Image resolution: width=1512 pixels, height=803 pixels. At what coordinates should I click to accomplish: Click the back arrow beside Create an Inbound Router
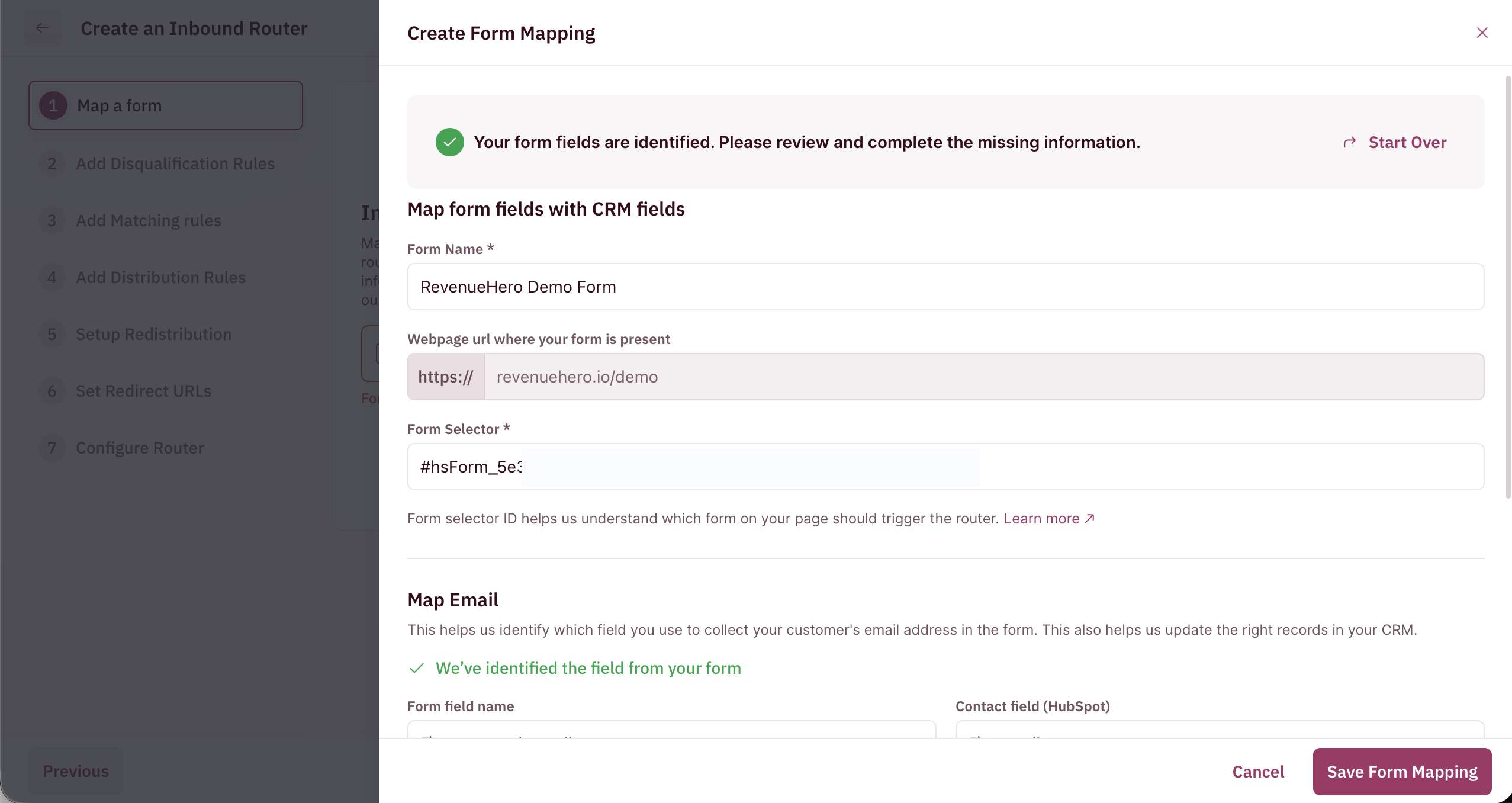click(42, 28)
